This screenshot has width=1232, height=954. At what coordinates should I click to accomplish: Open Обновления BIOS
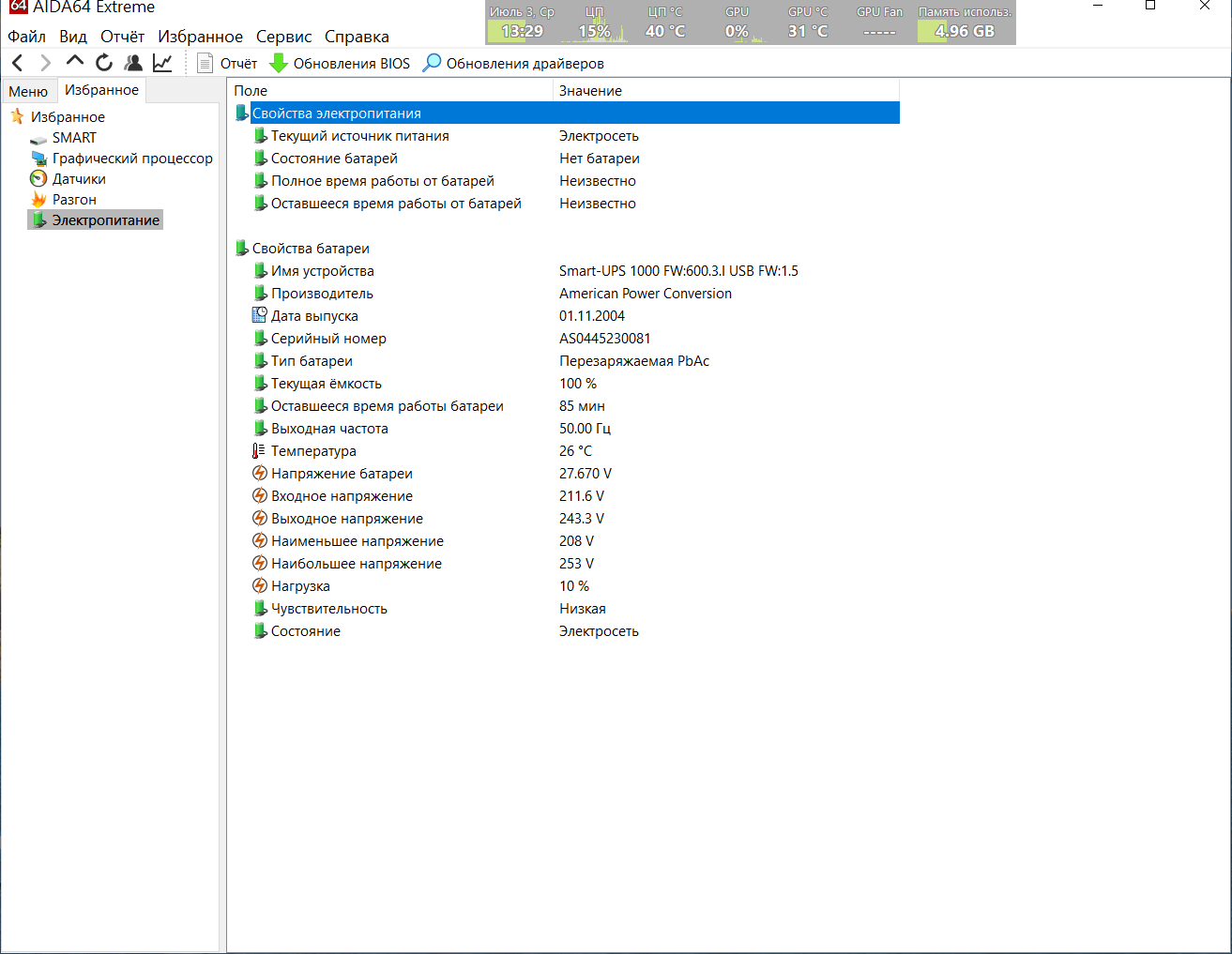pyautogui.click(x=340, y=63)
